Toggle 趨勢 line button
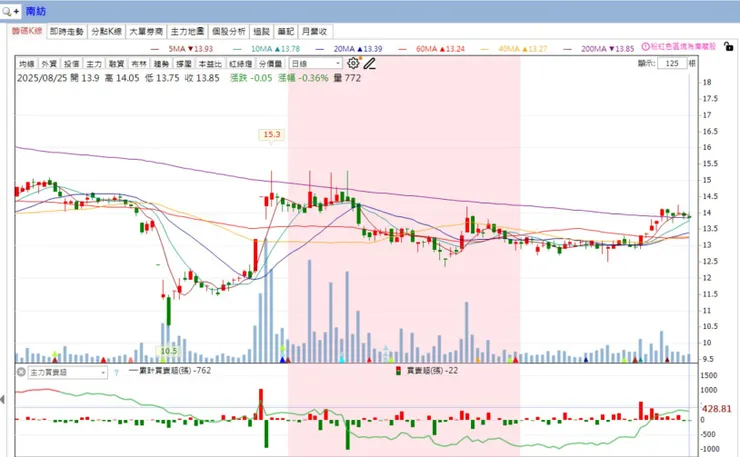This screenshot has height=457, width=740. point(161,64)
